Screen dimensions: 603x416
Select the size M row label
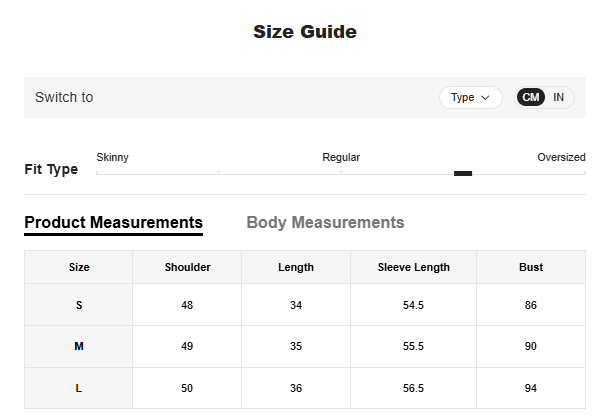79,346
